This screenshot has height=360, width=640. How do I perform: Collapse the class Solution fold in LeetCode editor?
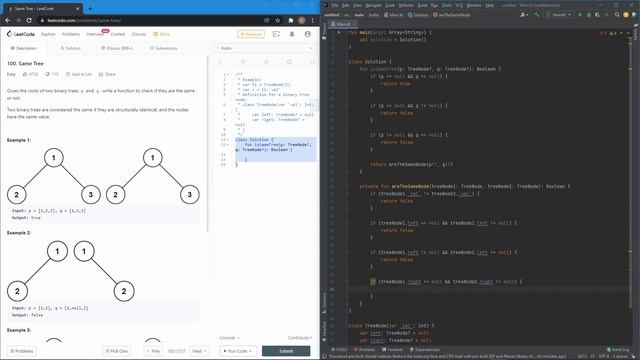pos(228,140)
